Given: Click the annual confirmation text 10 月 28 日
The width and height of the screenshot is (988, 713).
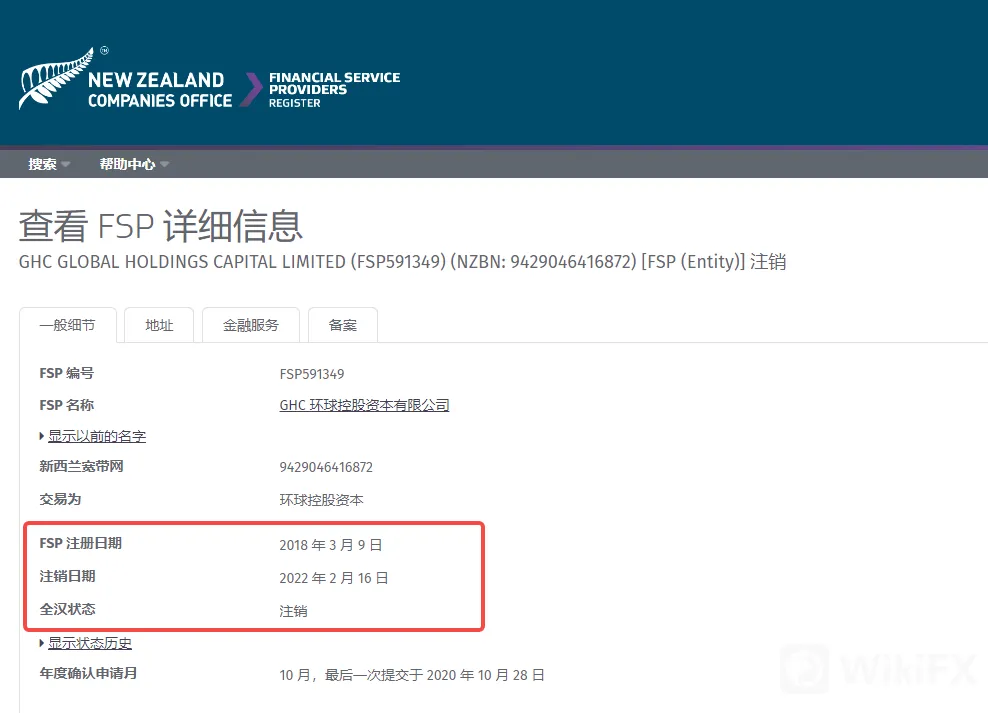Looking at the screenshot, I should pos(511,675).
